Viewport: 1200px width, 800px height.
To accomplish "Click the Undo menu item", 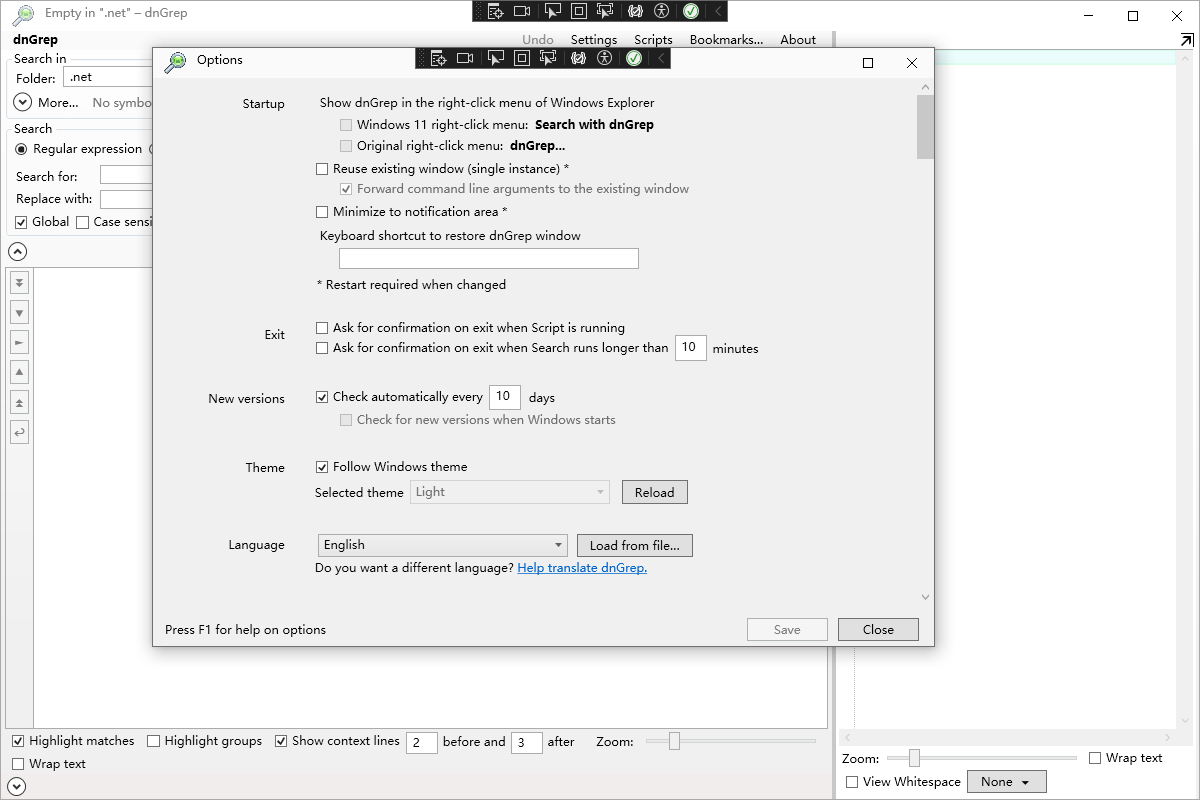I will click(x=538, y=40).
